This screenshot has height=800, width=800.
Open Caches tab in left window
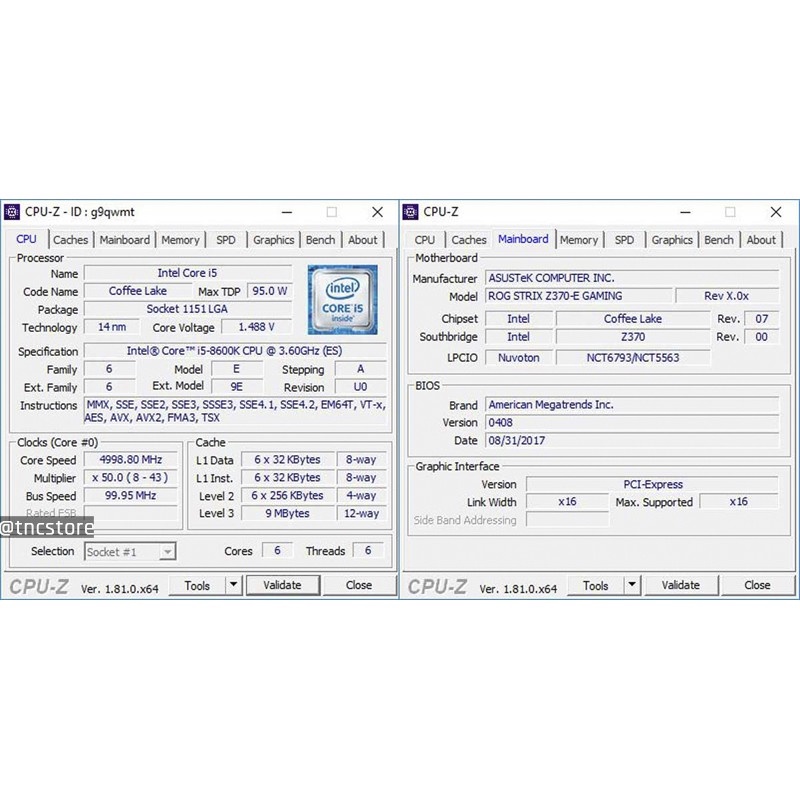70,240
